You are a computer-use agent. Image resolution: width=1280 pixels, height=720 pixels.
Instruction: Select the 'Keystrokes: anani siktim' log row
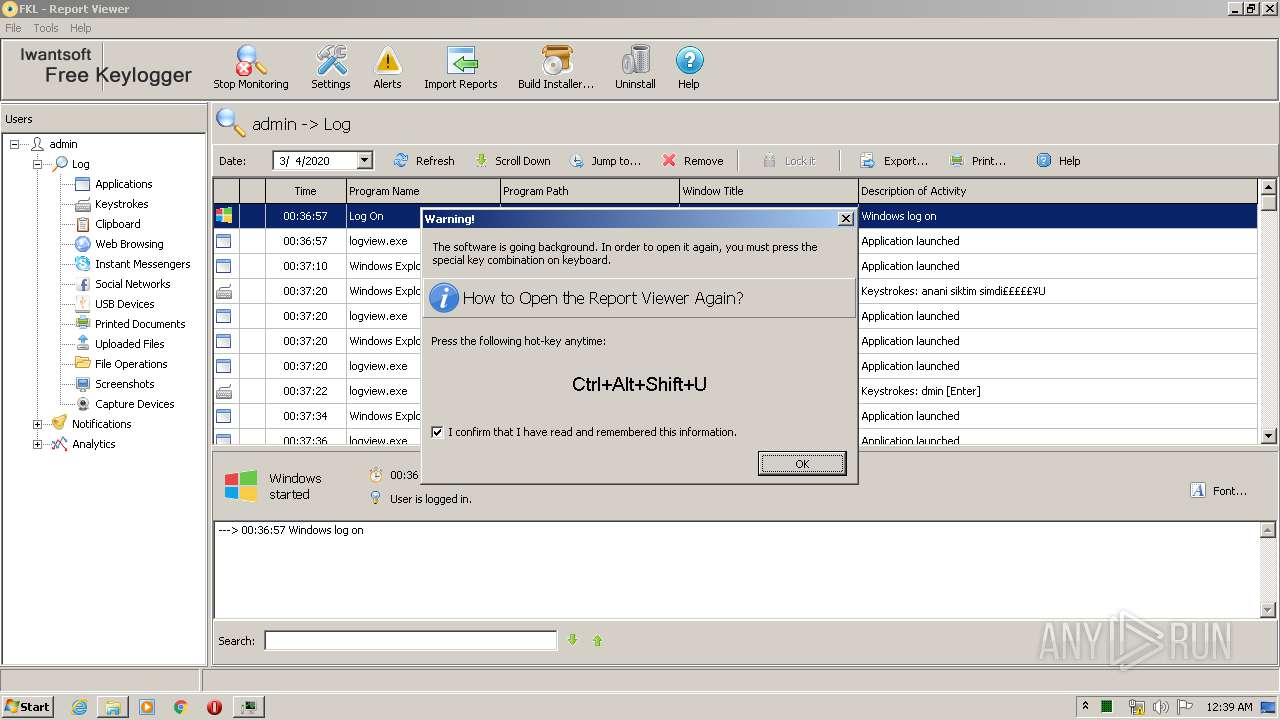coord(735,291)
